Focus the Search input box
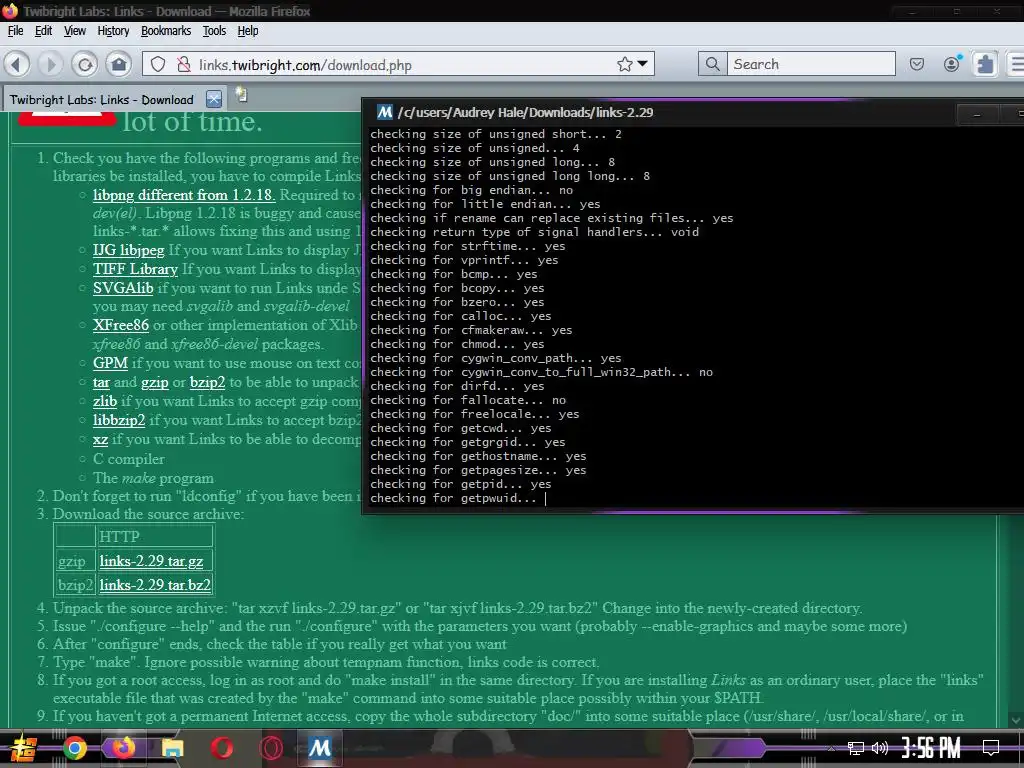The height and width of the screenshot is (768, 1024). 811,64
